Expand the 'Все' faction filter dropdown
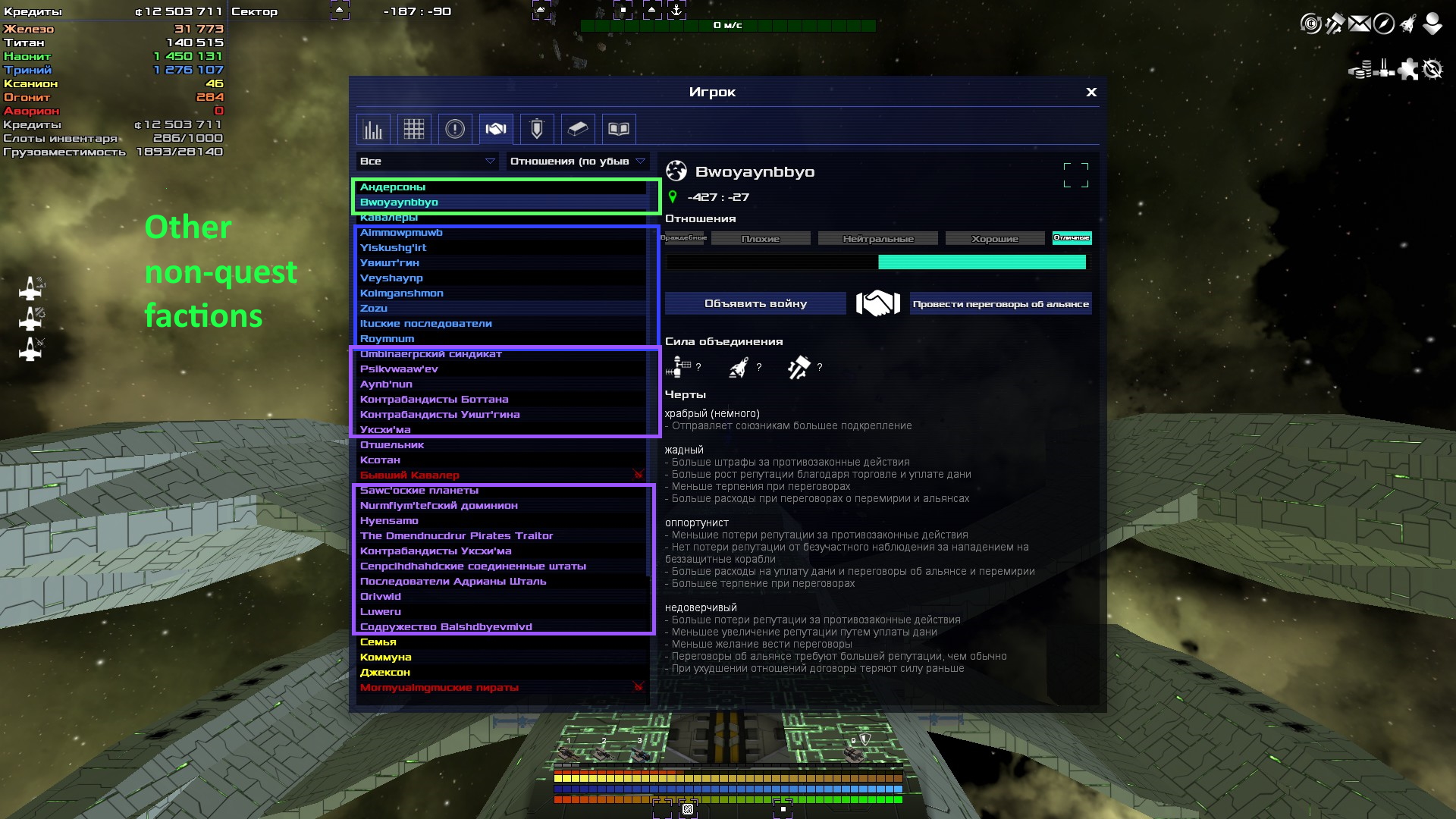 click(x=427, y=162)
